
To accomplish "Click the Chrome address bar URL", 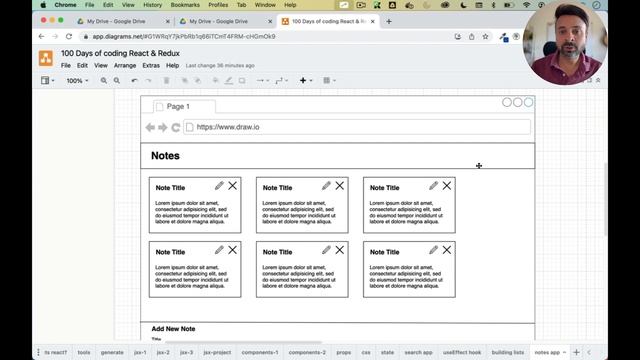I will (184, 37).
